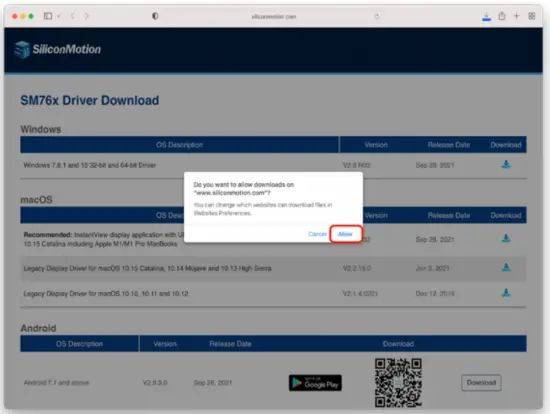Click Cancel in the download permission dialog

(317, 234)
